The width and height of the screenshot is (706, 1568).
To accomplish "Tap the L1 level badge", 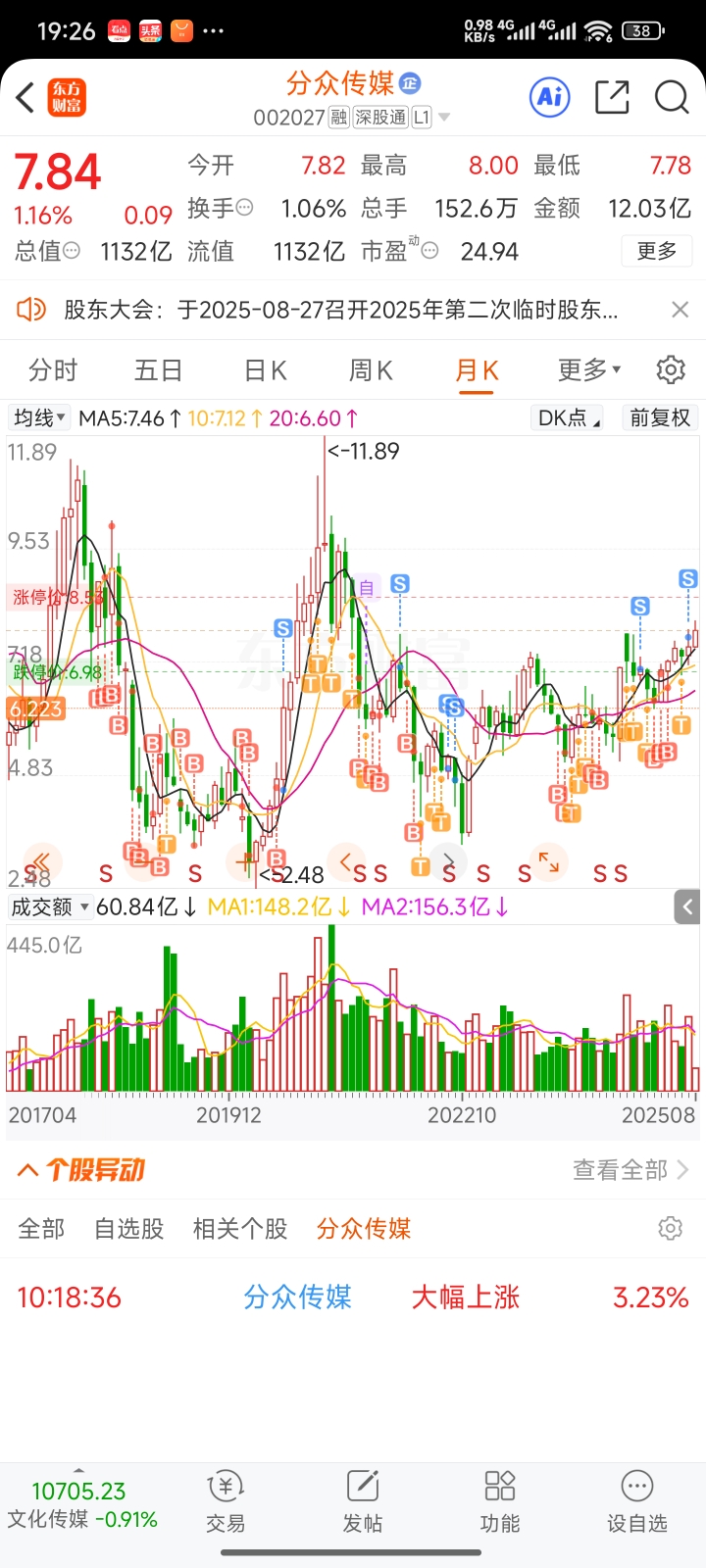I will [422, 118].
